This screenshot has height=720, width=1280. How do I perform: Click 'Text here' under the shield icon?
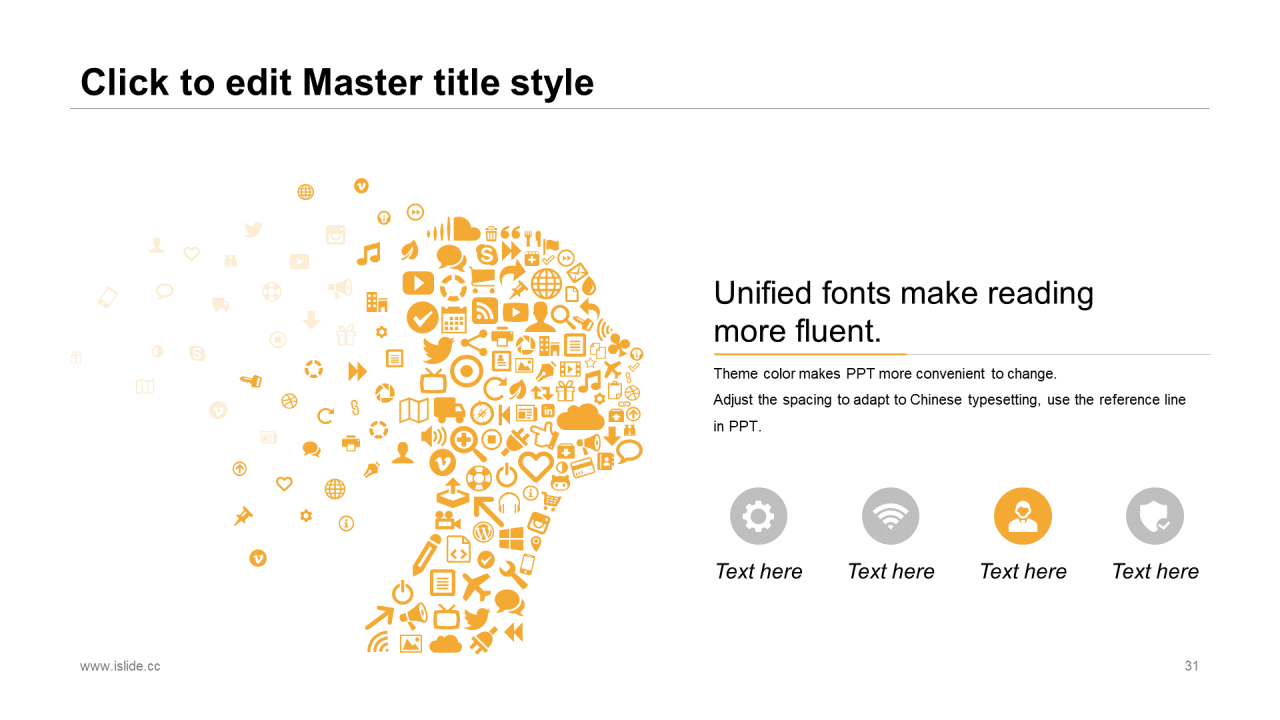click(x=1155, y=571)
